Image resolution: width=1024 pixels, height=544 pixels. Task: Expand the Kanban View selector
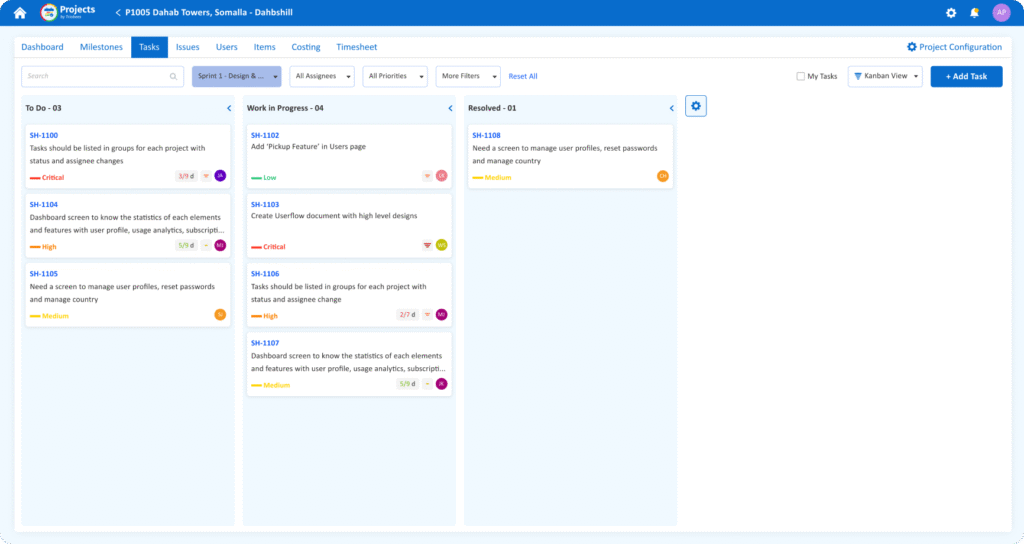pyautogui.click(x=884, y=76)
